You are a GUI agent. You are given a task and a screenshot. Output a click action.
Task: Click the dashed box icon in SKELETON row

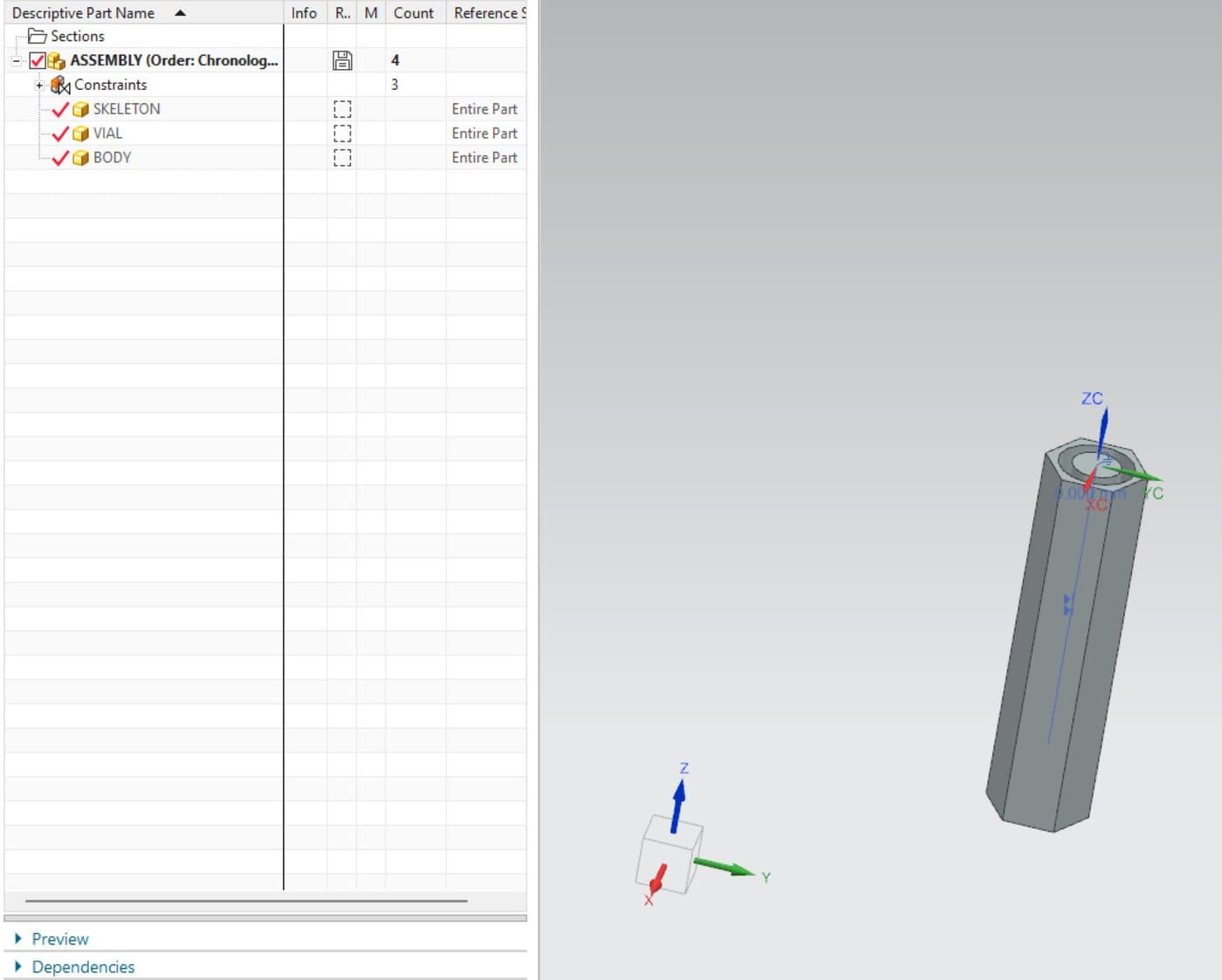pyautogui.click(x=342, y=109)
